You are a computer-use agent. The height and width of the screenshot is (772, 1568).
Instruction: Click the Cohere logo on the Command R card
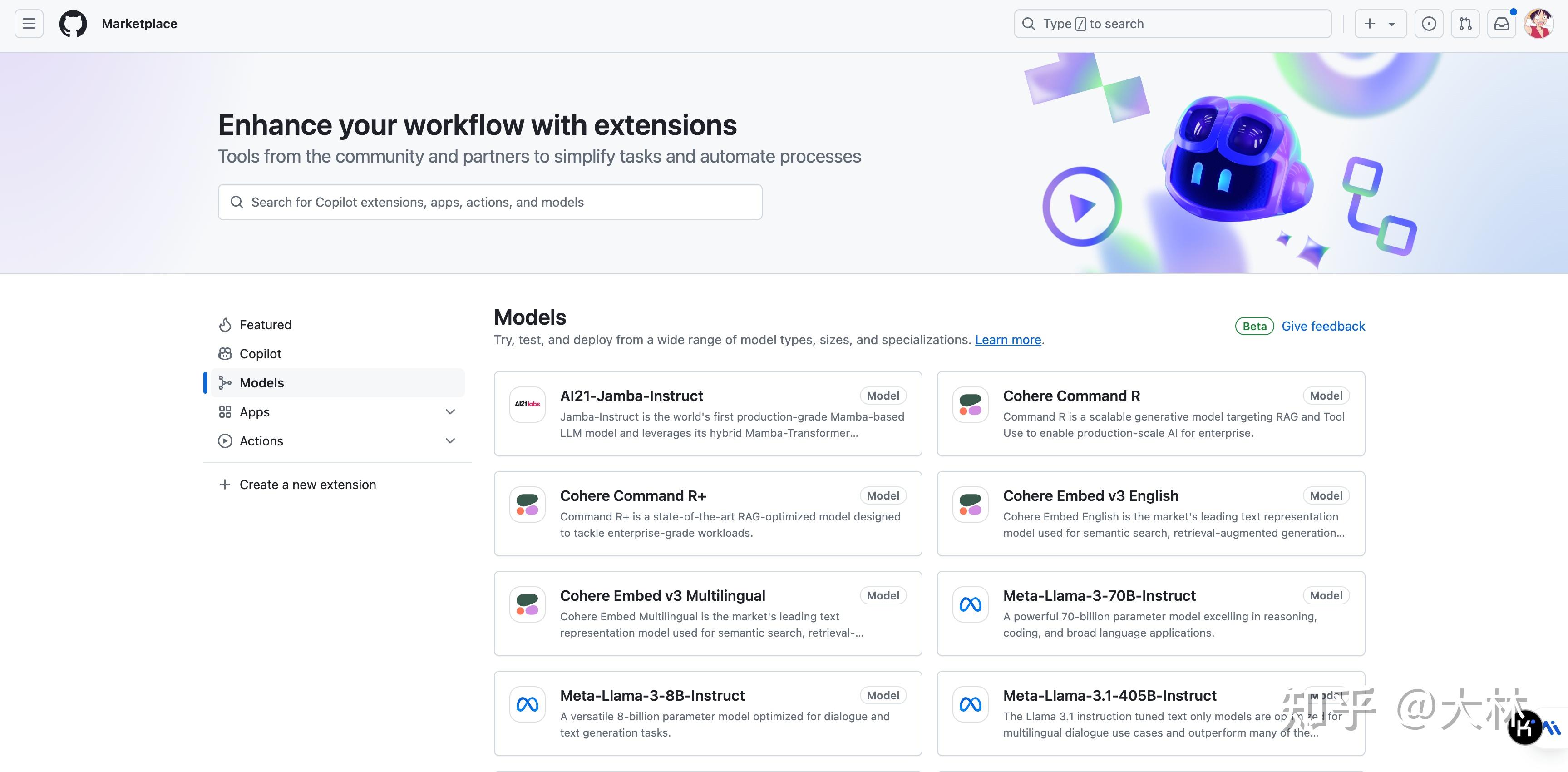pyautogui.click(x=970, y=404)
